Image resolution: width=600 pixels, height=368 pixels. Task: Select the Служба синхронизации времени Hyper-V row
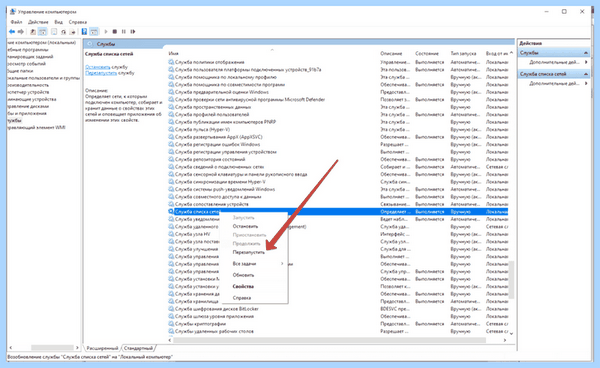point(338,182)
